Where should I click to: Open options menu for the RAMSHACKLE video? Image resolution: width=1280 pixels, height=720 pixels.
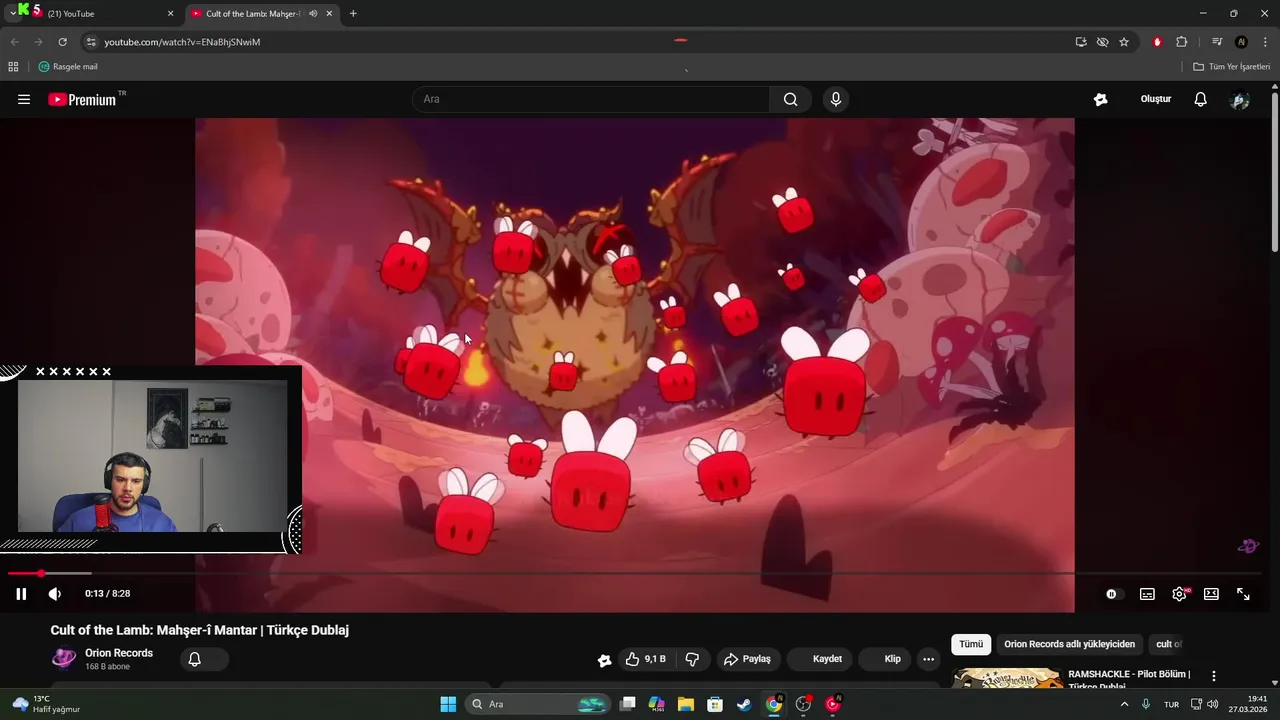click(x=1214, y=677)
